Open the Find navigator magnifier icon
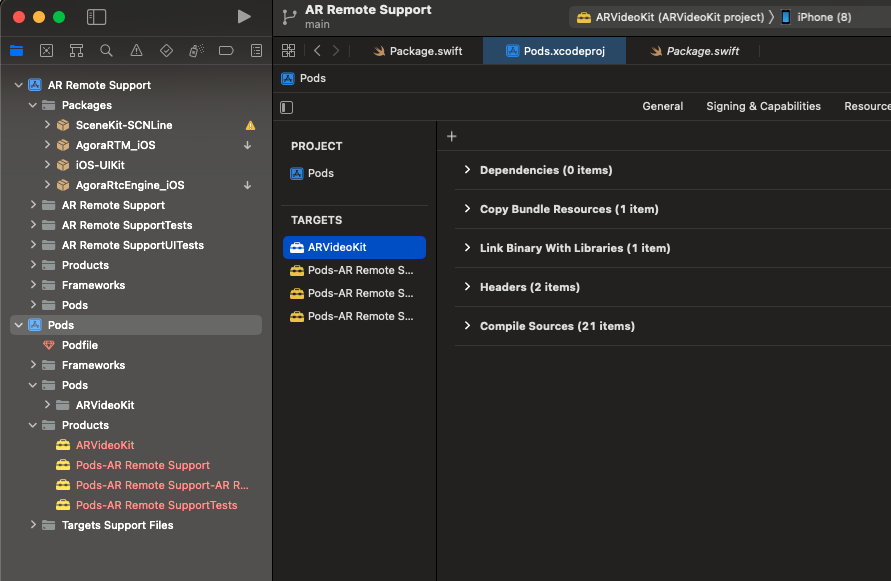The width and height of the screenshot is (891, 581). [106, 51]
